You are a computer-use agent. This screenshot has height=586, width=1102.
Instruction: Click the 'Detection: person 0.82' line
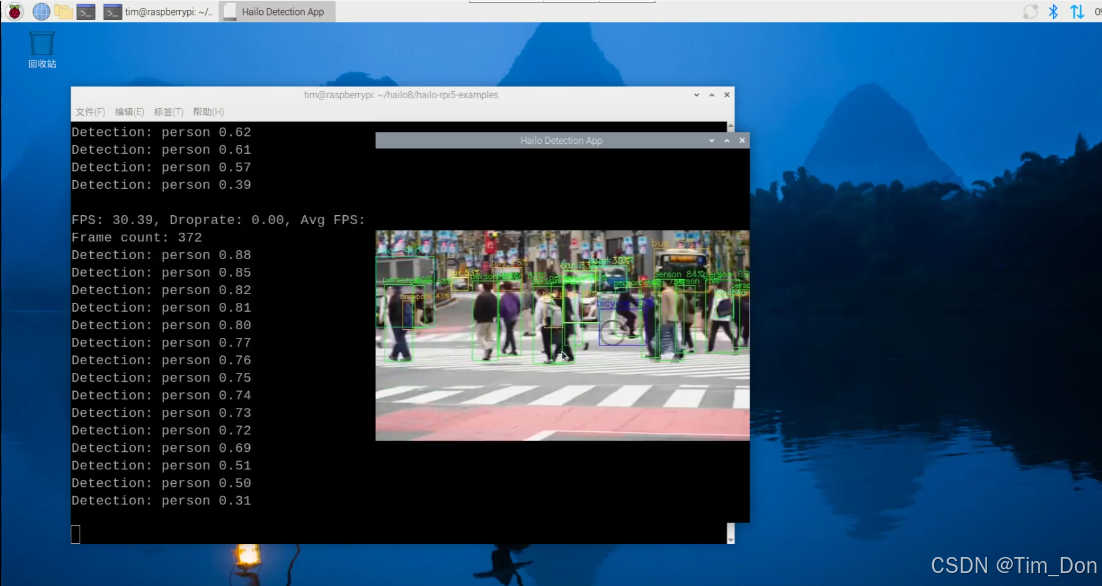point(161,290)
